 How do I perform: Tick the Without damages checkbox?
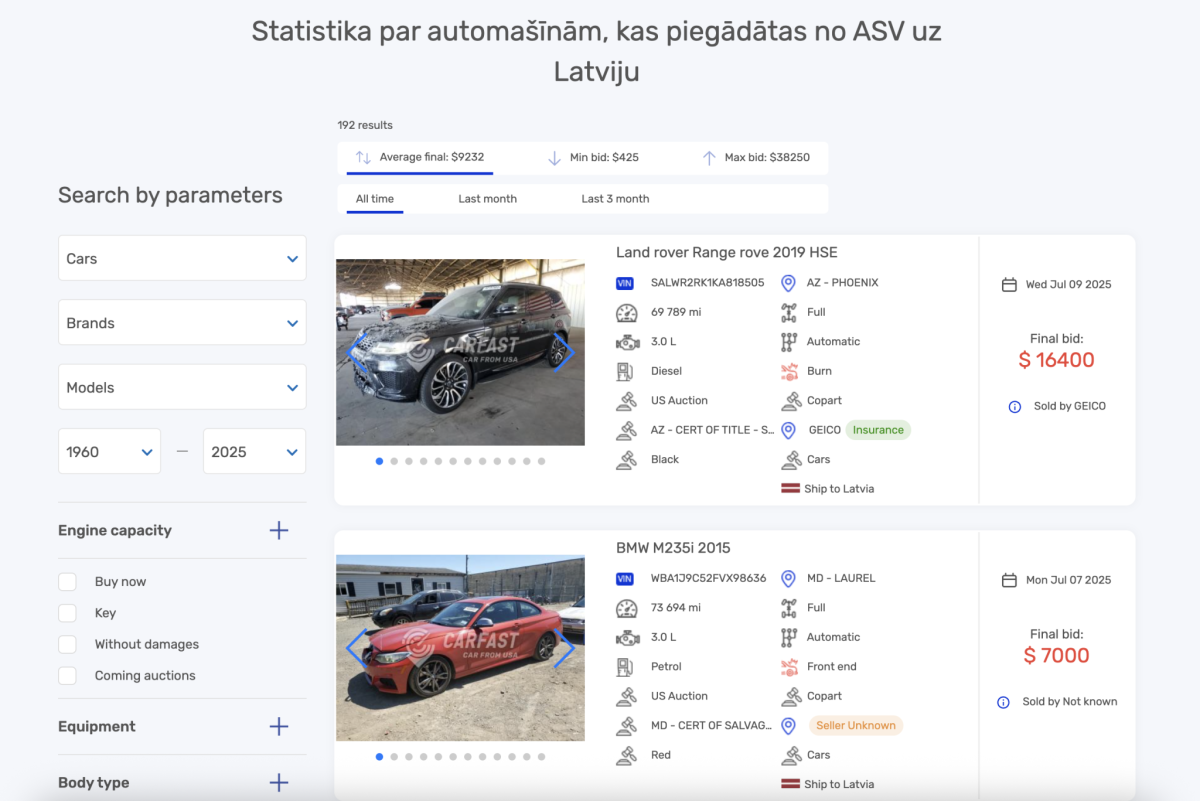(x=68, y=644)
